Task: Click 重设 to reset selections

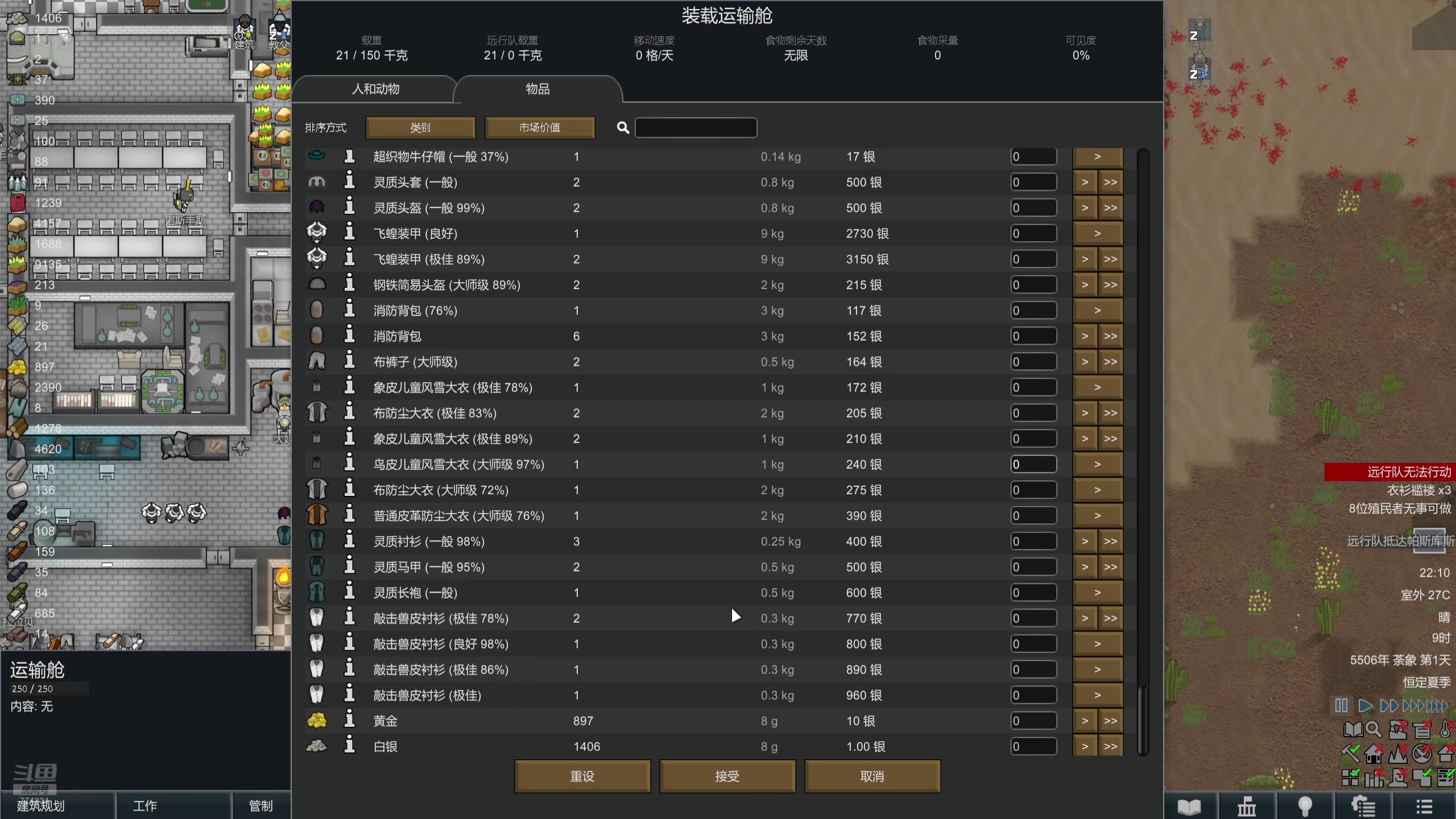Action: [x=582, y=776]
